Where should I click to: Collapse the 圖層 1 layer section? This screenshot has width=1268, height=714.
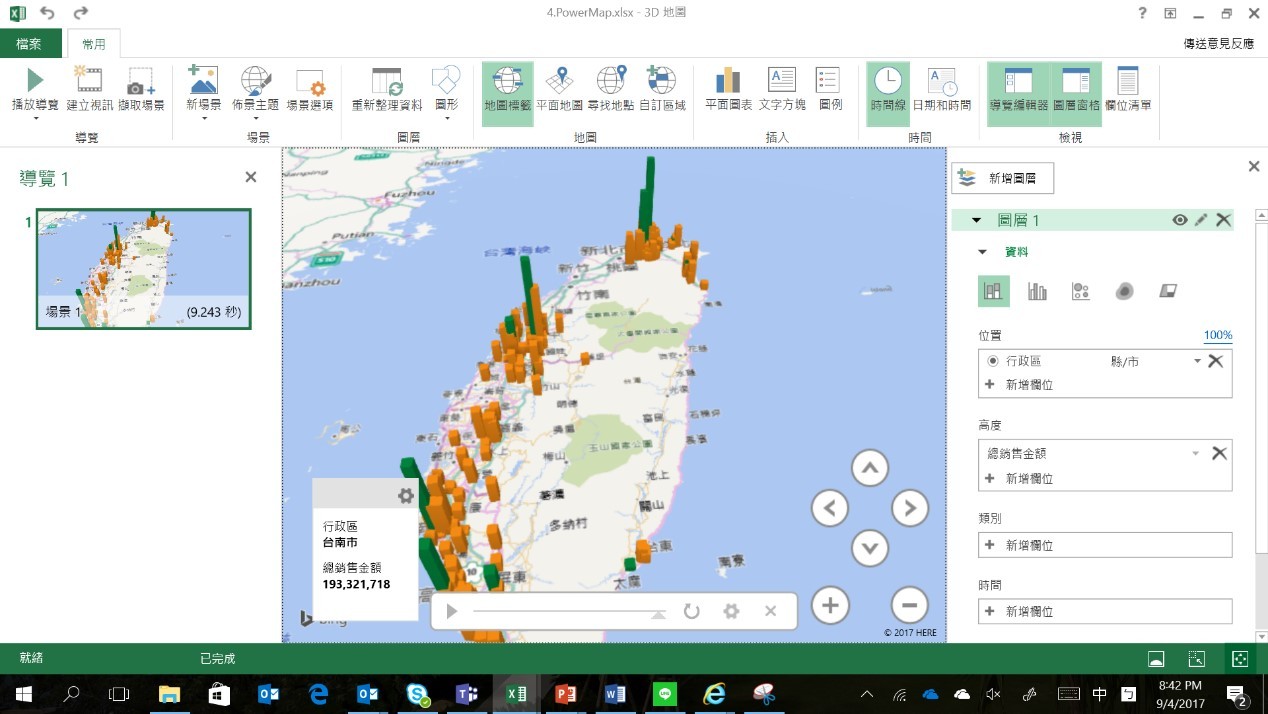click(x=976, y=220)
